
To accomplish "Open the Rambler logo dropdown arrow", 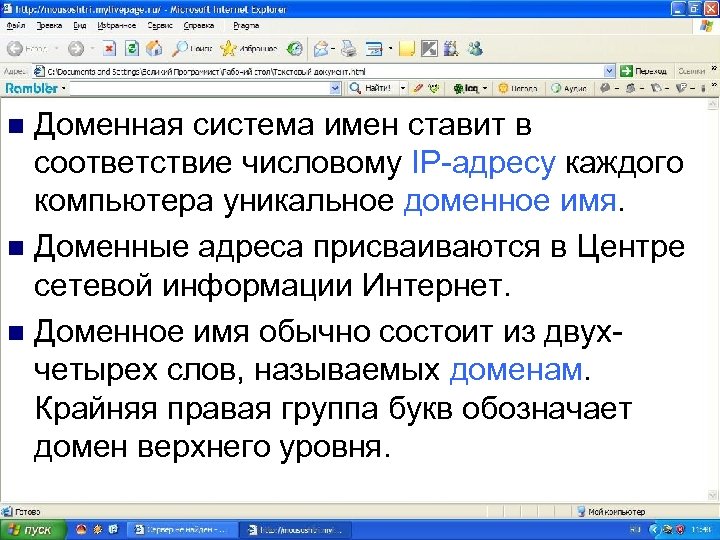I will [x=63, y=88].
